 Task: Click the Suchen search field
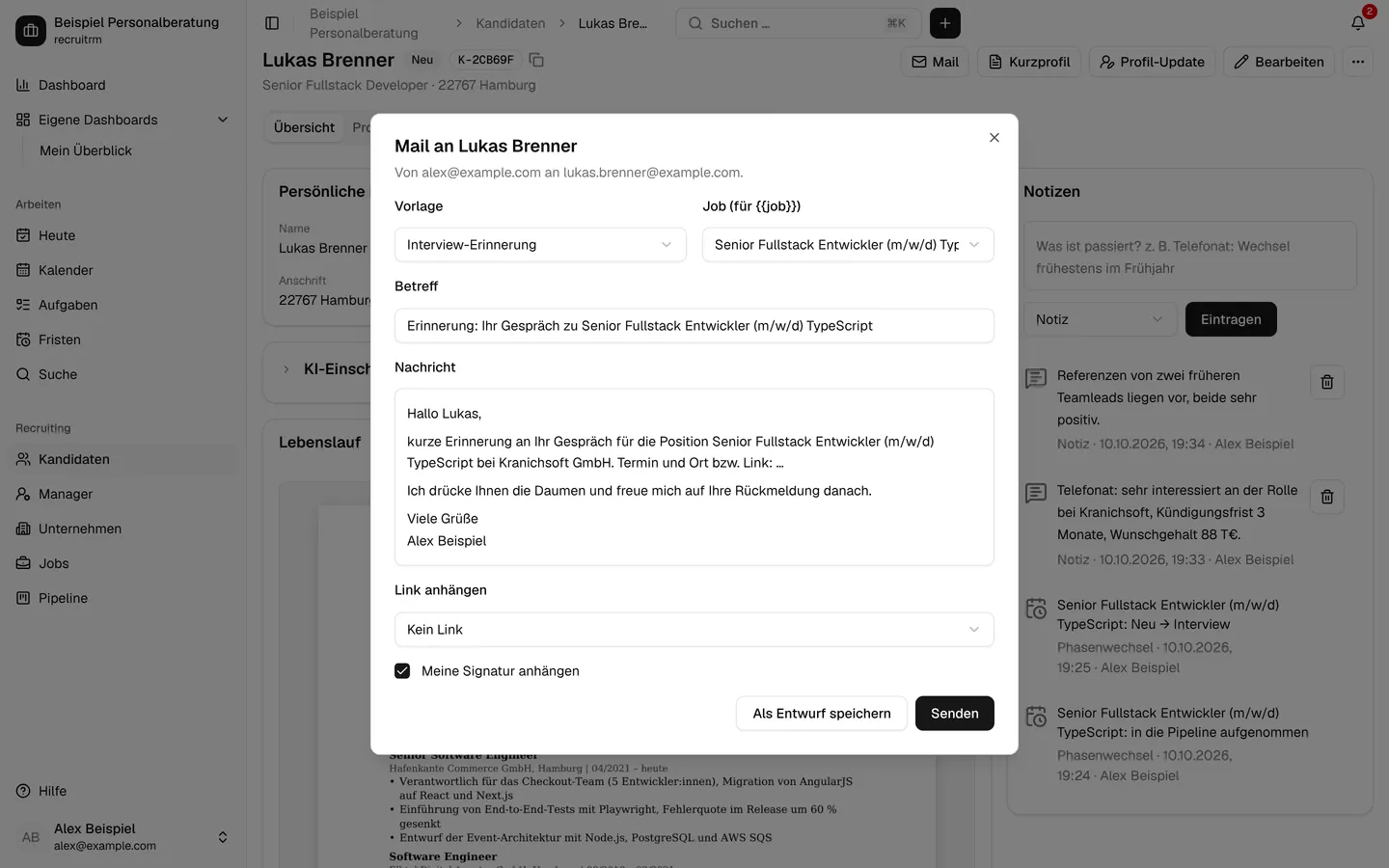(799, 23)
